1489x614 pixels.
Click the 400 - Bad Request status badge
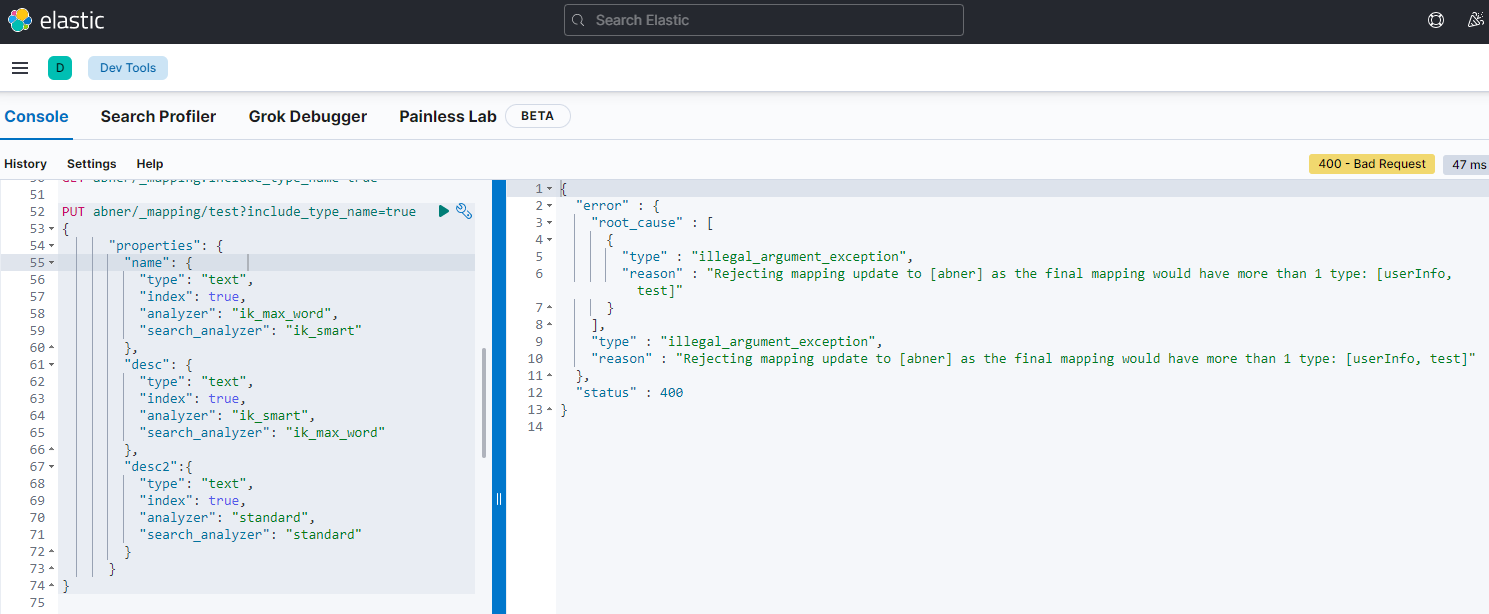(1372, 164)
